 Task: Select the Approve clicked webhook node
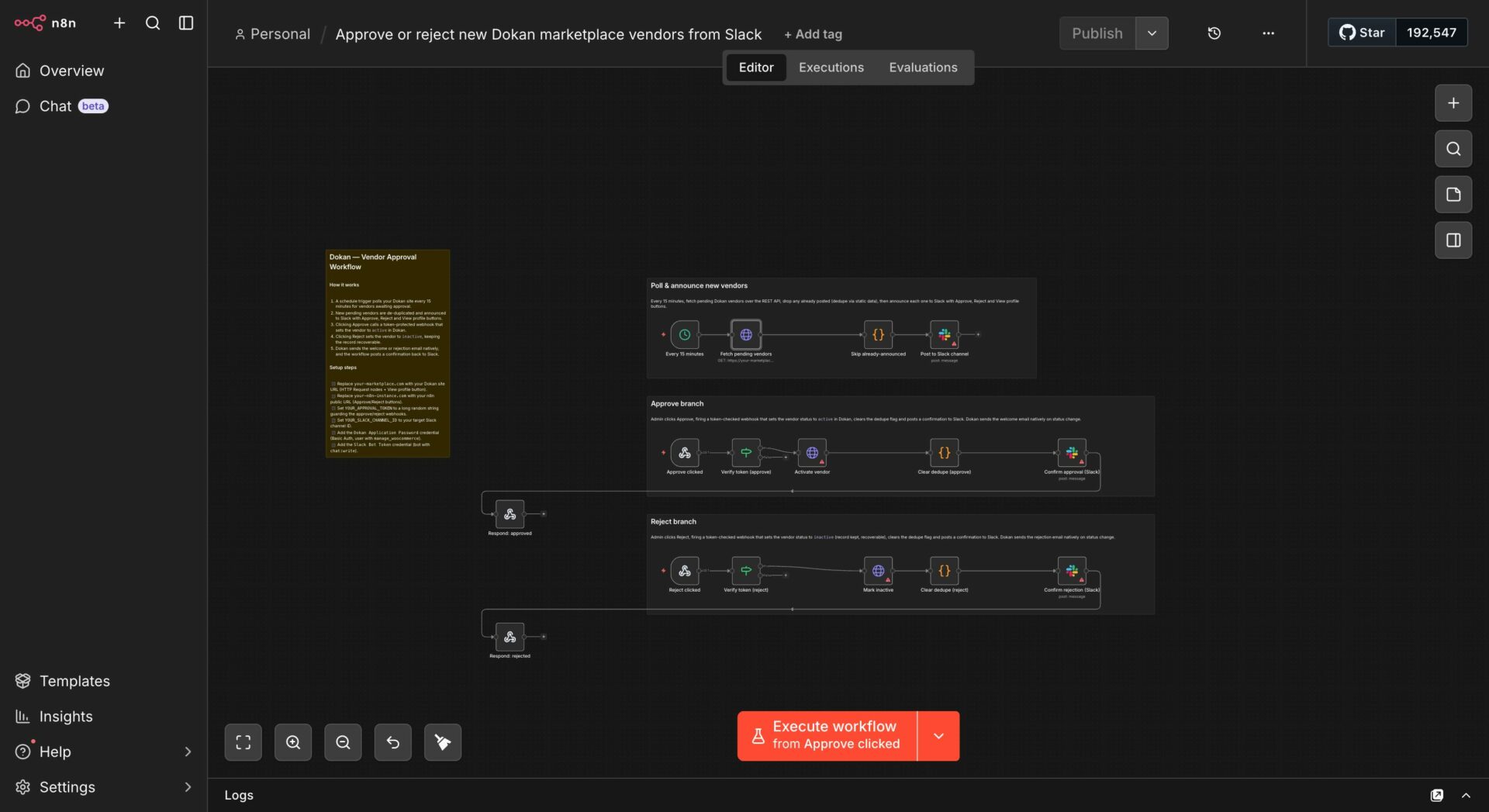(685, 453)
